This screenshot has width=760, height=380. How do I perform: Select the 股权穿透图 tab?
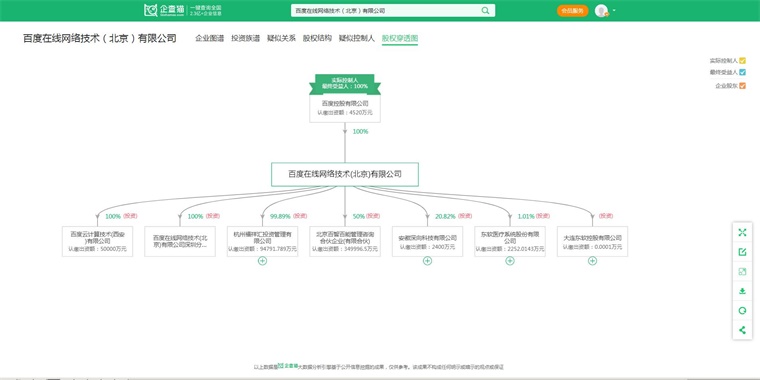pos(400,38)
